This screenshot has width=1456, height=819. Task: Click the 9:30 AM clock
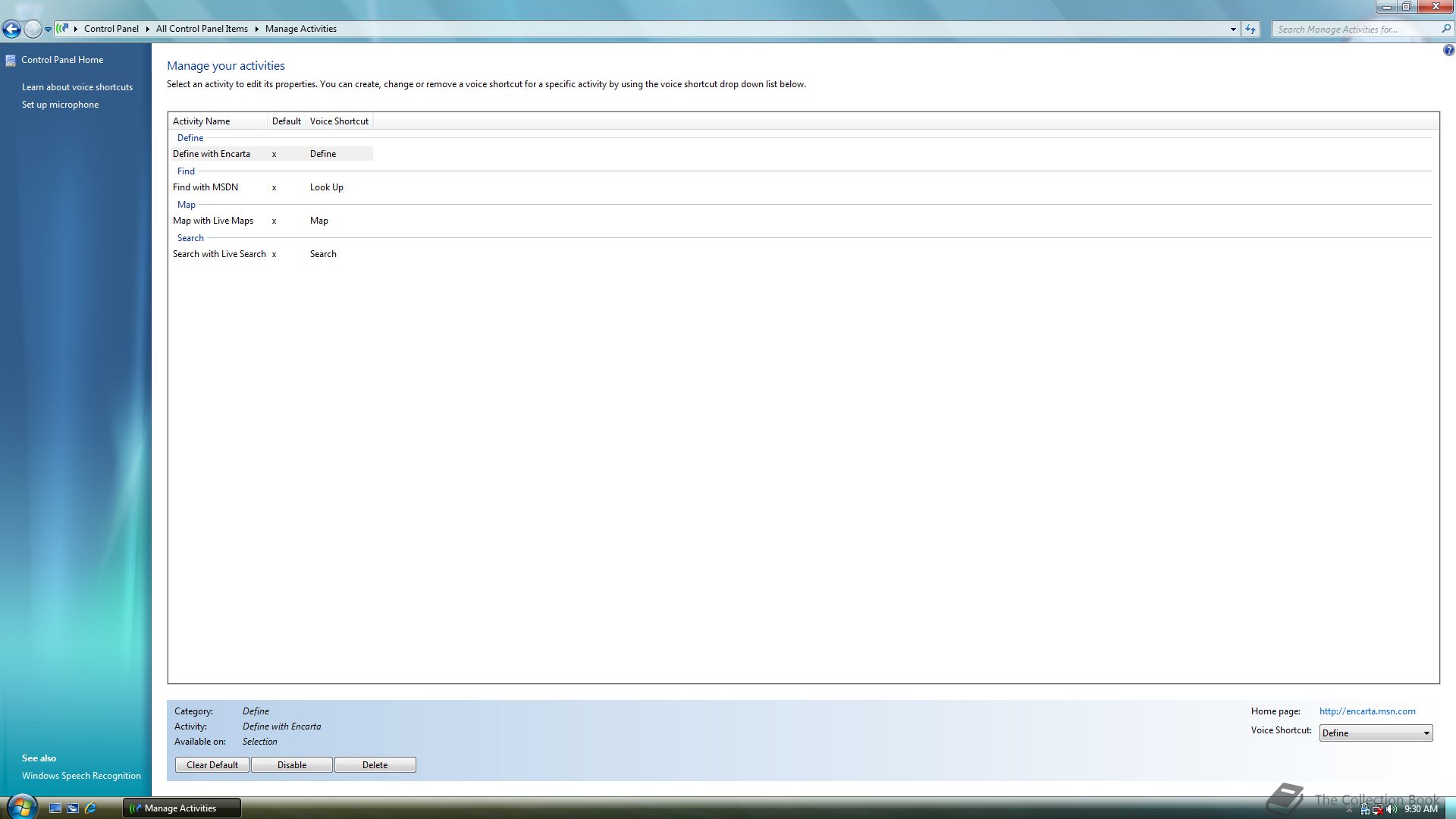coord(1421,809)
